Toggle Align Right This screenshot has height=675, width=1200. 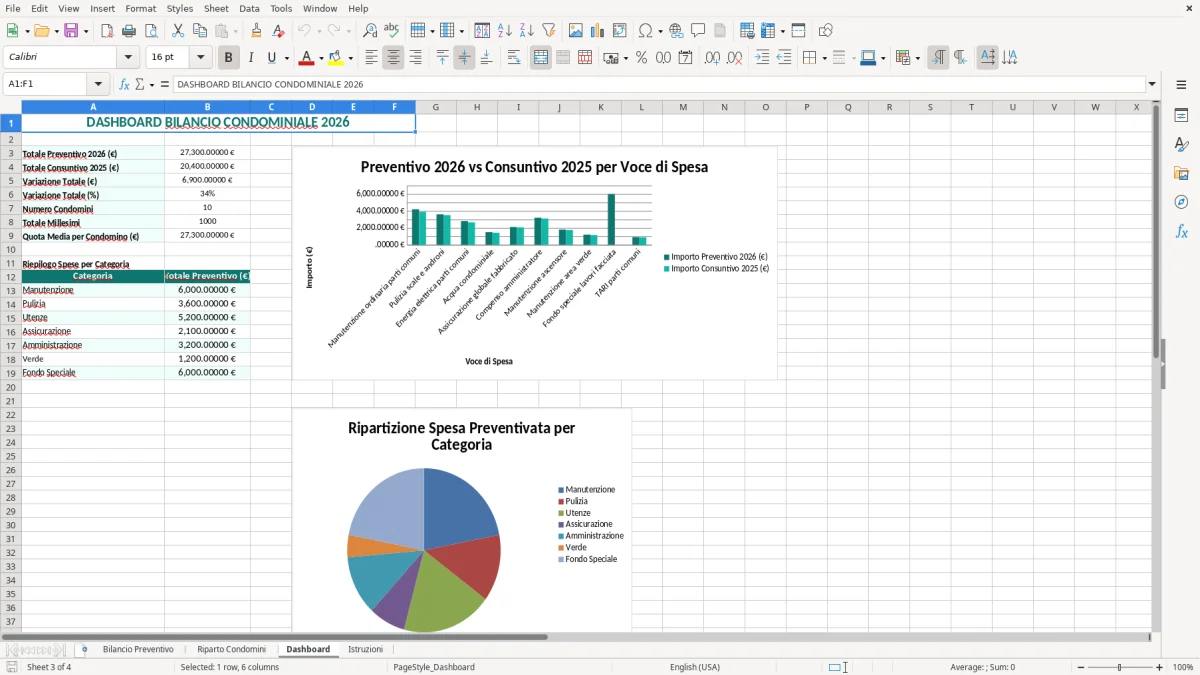tap(415, 58)
